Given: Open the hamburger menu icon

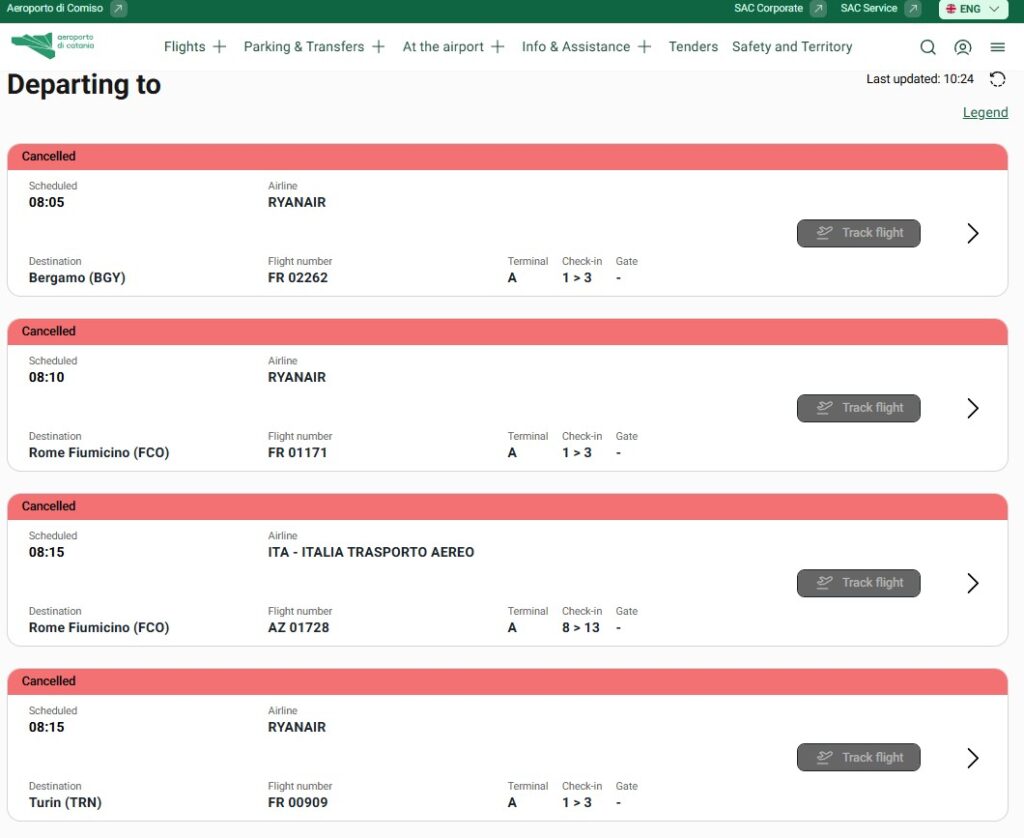Looking at the screenshot, I should click(997, 47).
